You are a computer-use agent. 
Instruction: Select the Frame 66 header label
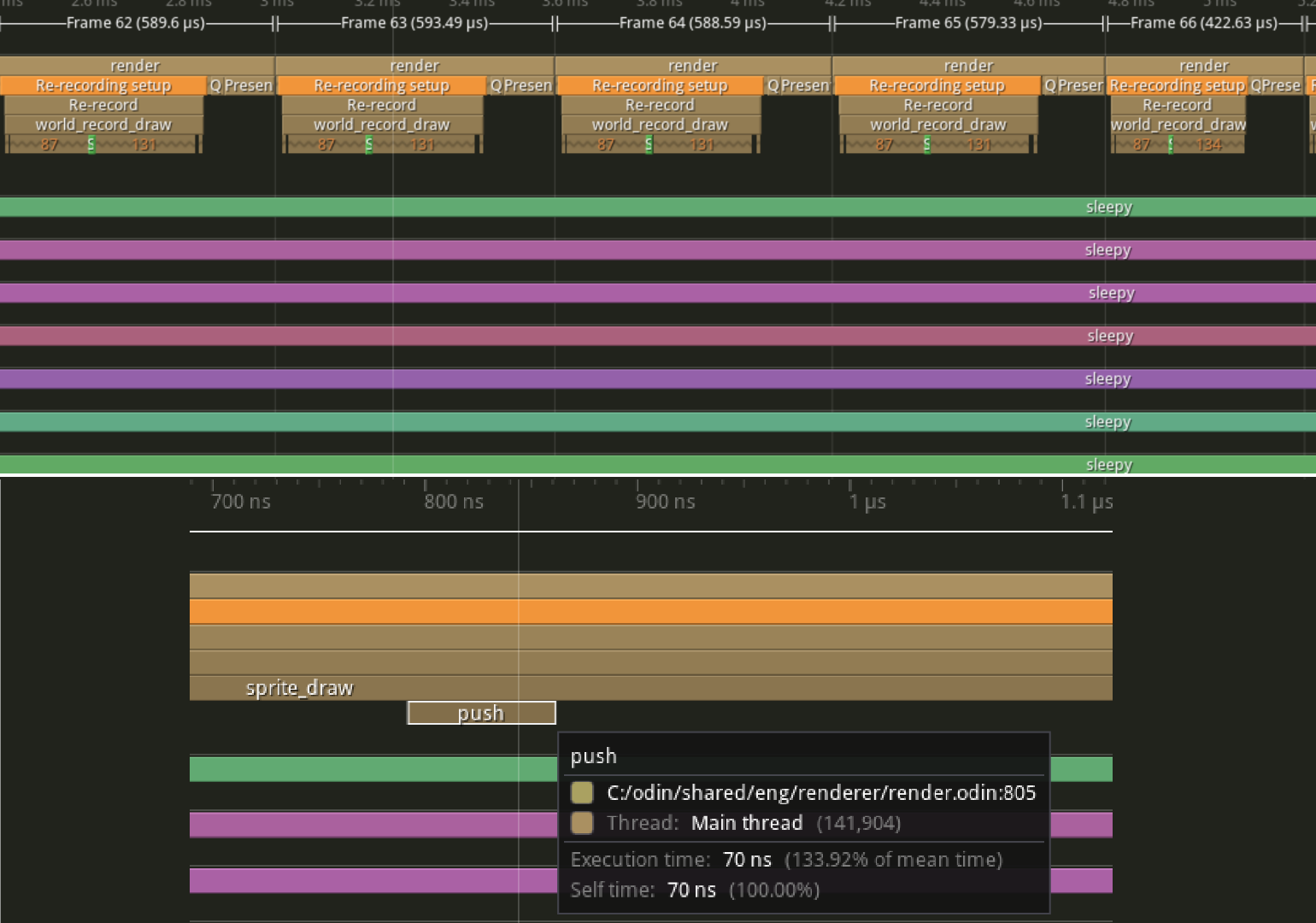click(1203, 23)
